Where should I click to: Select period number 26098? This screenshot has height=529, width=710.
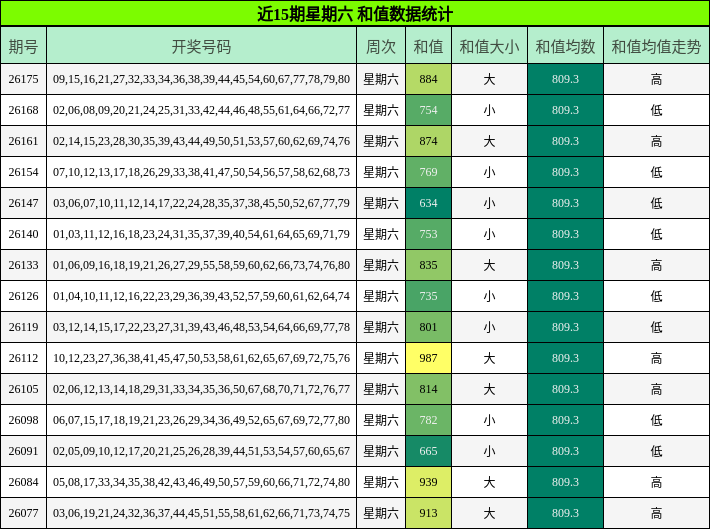pos(24,420)
